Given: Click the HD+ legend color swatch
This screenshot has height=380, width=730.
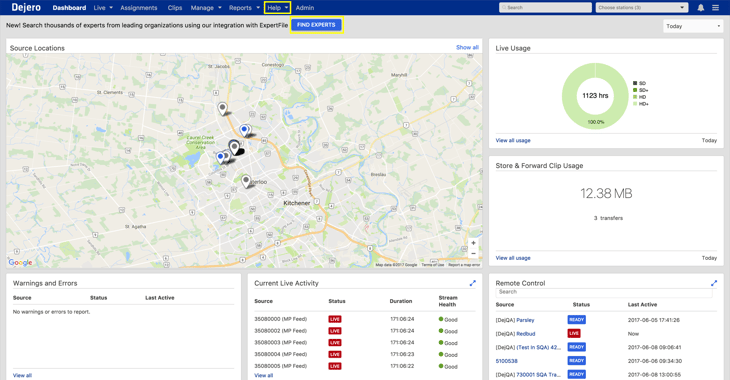Looking at the screenshot, I should click(x=635, y=104).
